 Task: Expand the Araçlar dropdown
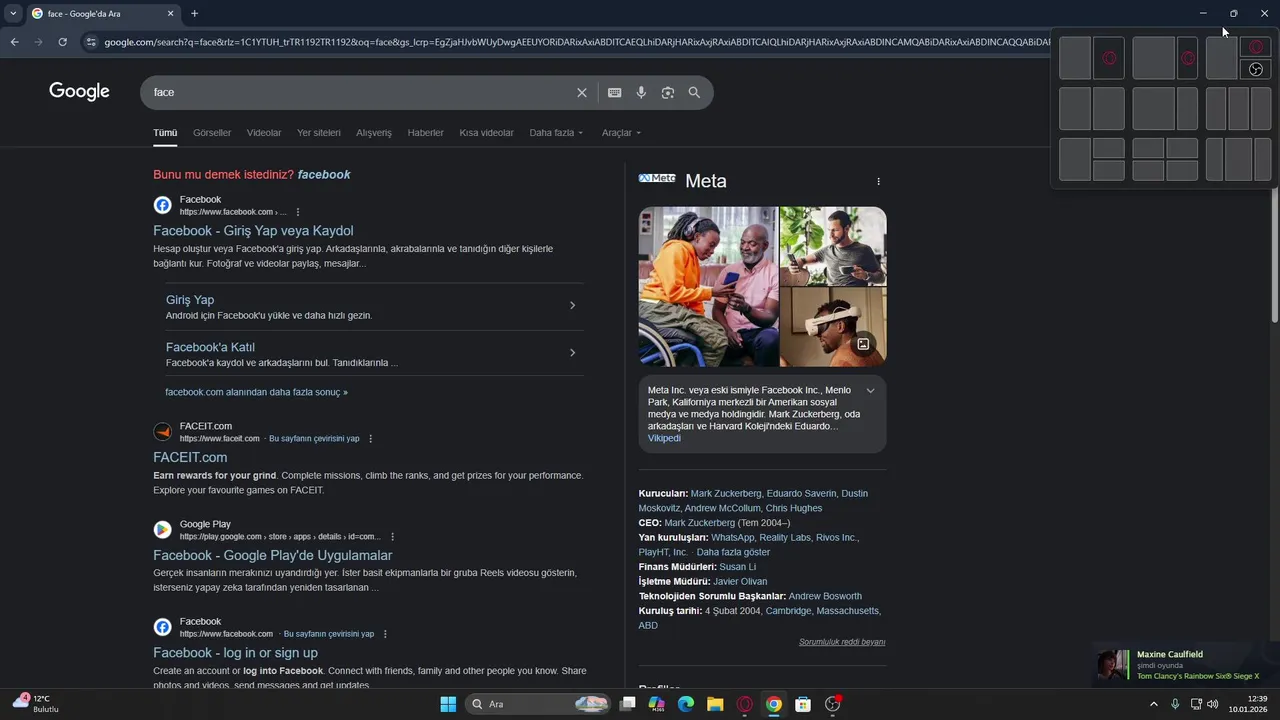point(621,132)
